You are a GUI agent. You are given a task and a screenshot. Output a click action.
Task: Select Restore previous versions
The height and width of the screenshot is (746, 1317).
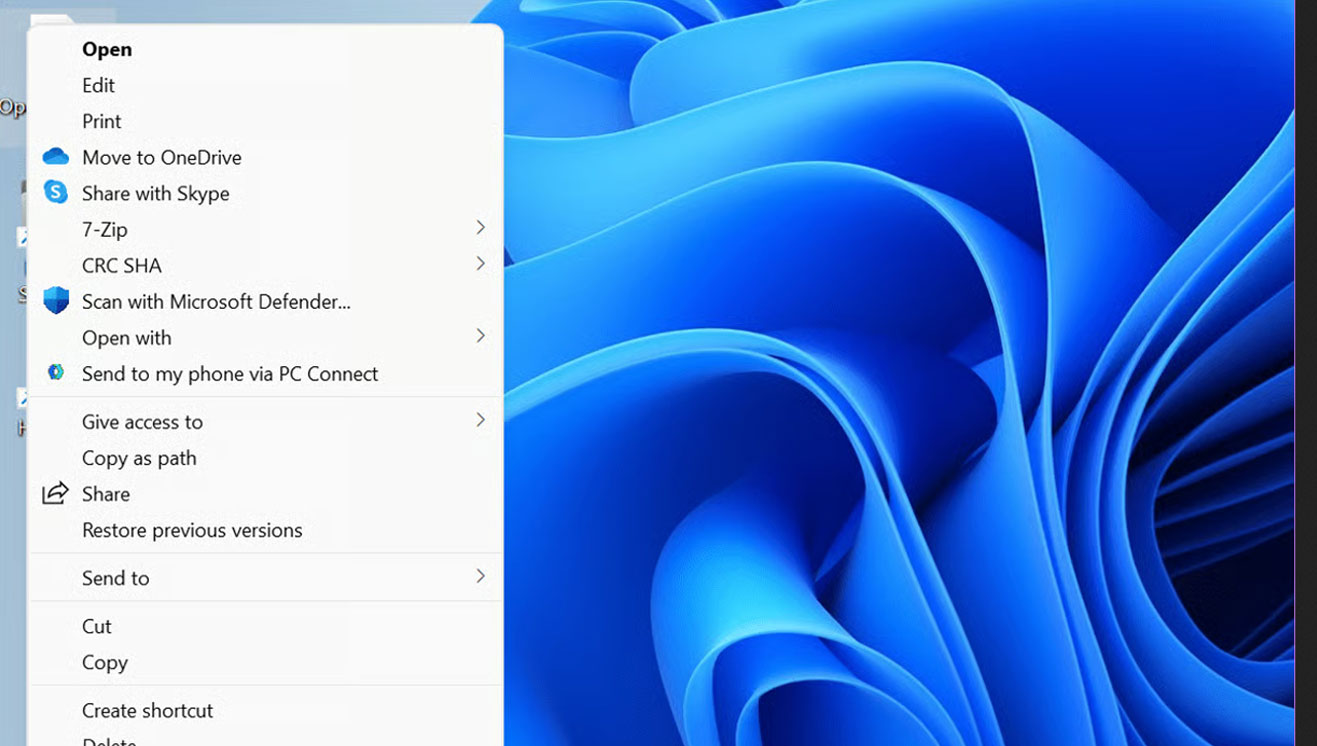192,530
